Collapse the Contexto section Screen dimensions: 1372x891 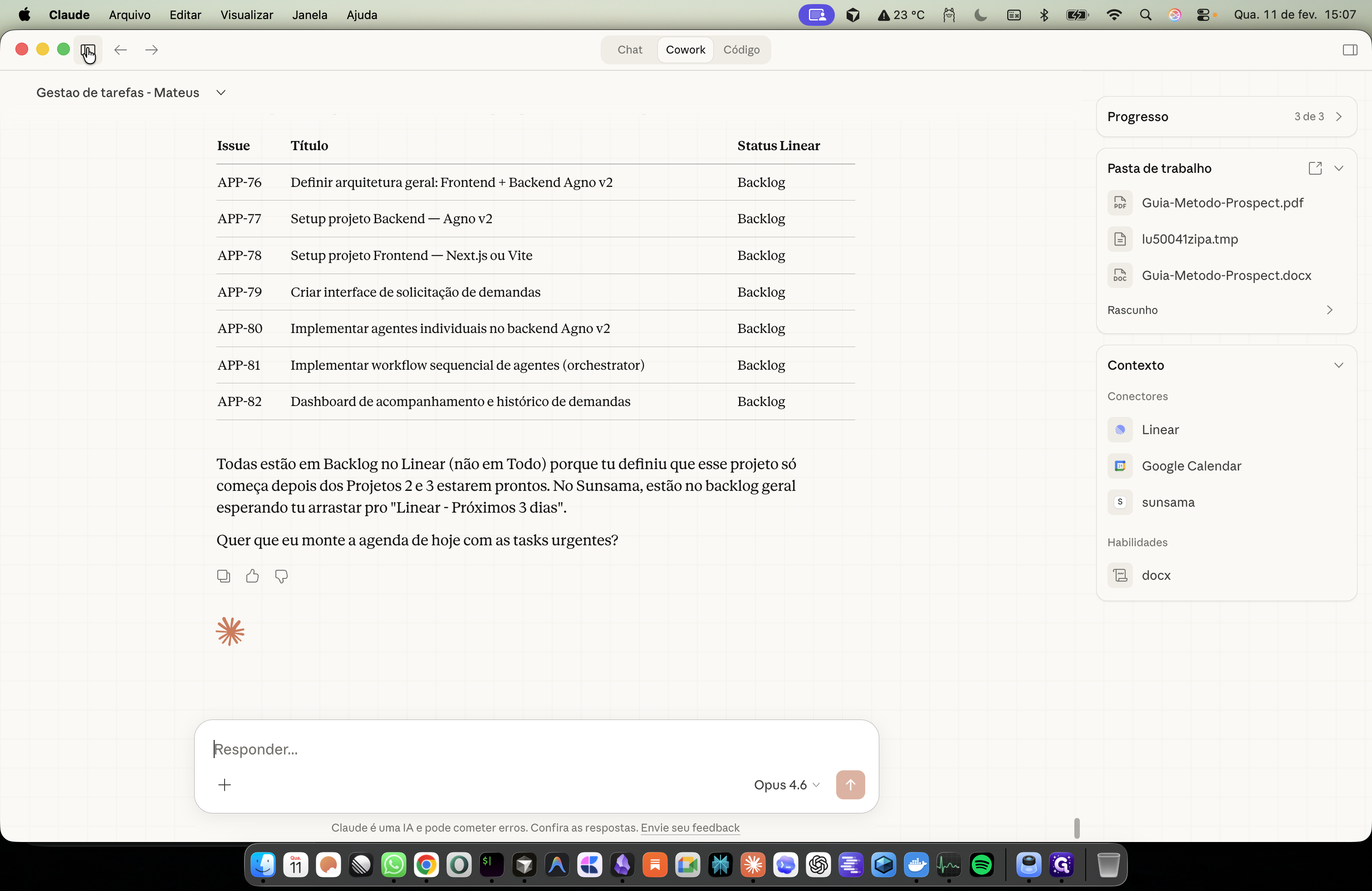(1338, 365)
